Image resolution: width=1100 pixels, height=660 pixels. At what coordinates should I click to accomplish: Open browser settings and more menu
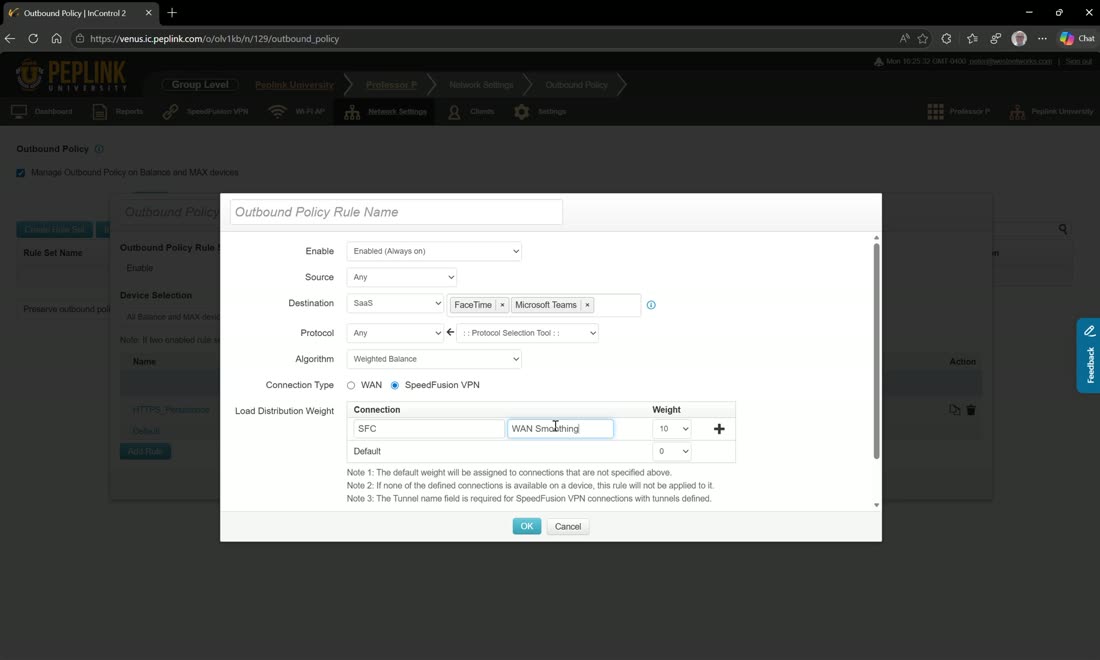click(1042, 39)
